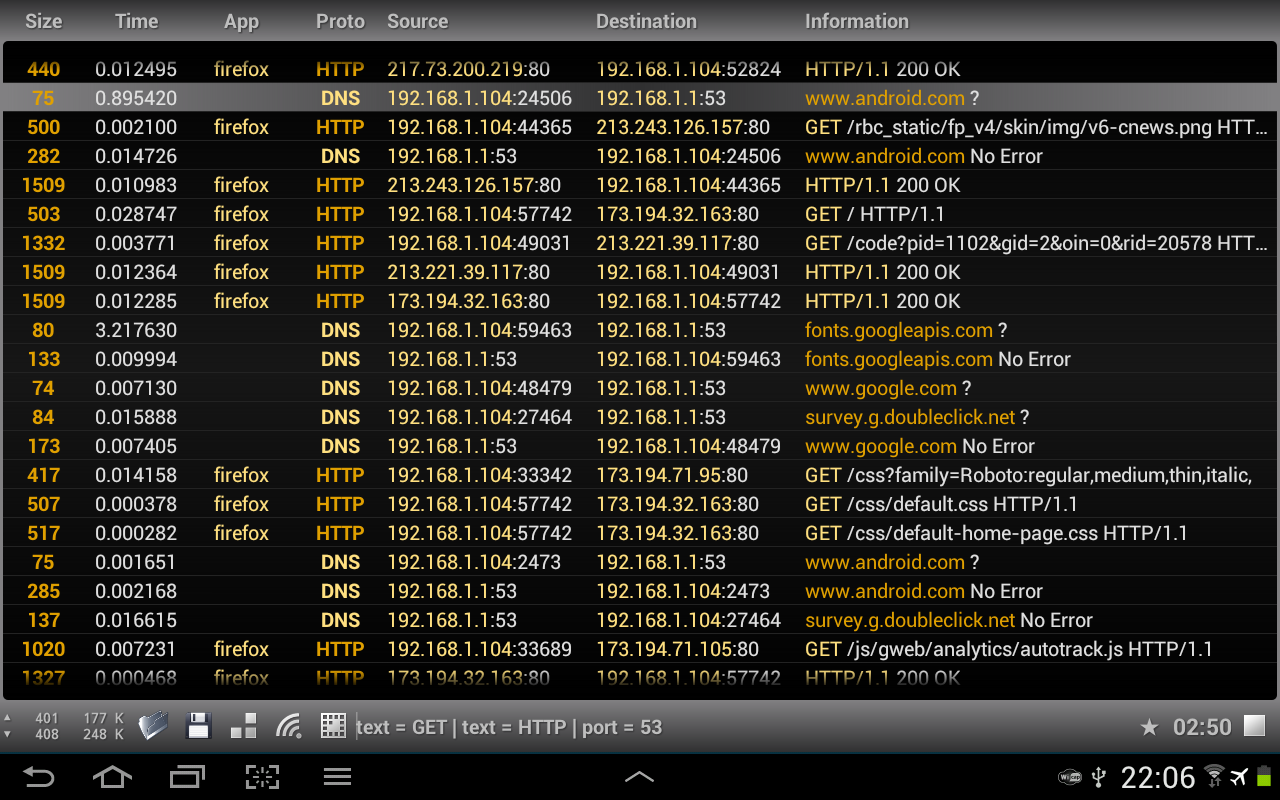Select the GET /rbc_static/fp_v4 request row
Image resolution: width=1280 pixels, height=800 pixels.
point(640,127)
